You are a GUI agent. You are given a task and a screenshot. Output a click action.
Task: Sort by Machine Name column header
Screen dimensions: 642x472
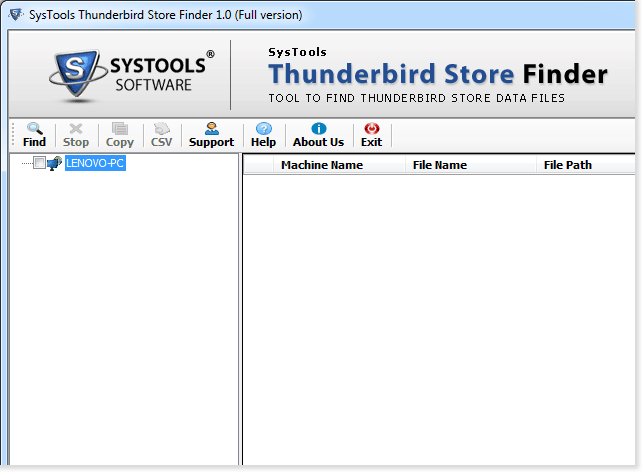point(321,165)
